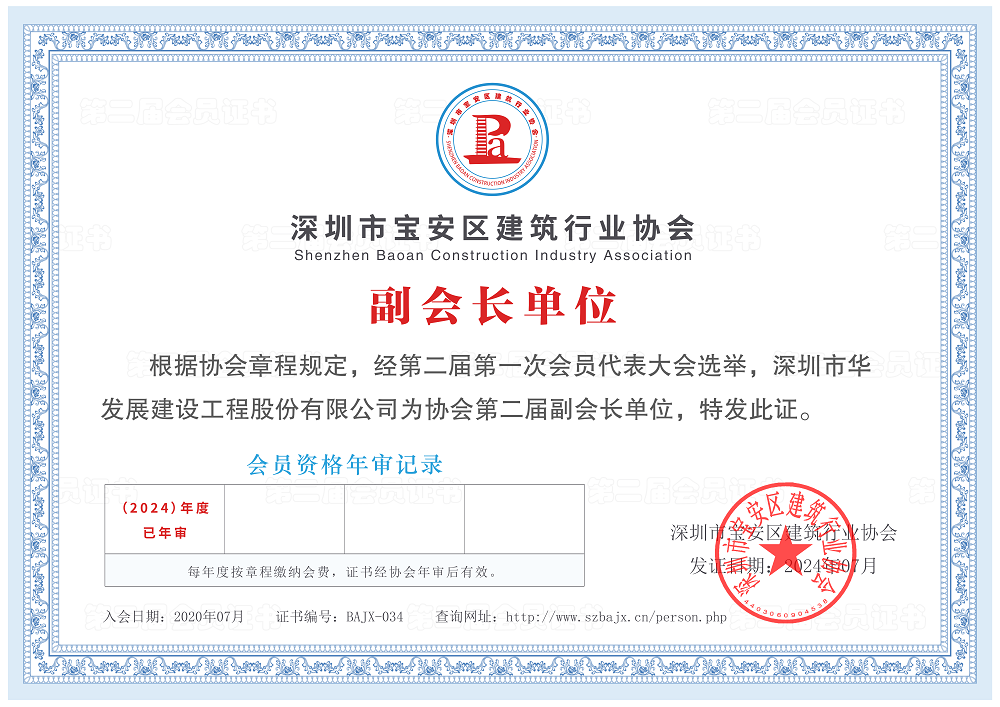Click the bold Chinese association name heading under the logo
1000x707 pixels.
click(x=493, y=228)
